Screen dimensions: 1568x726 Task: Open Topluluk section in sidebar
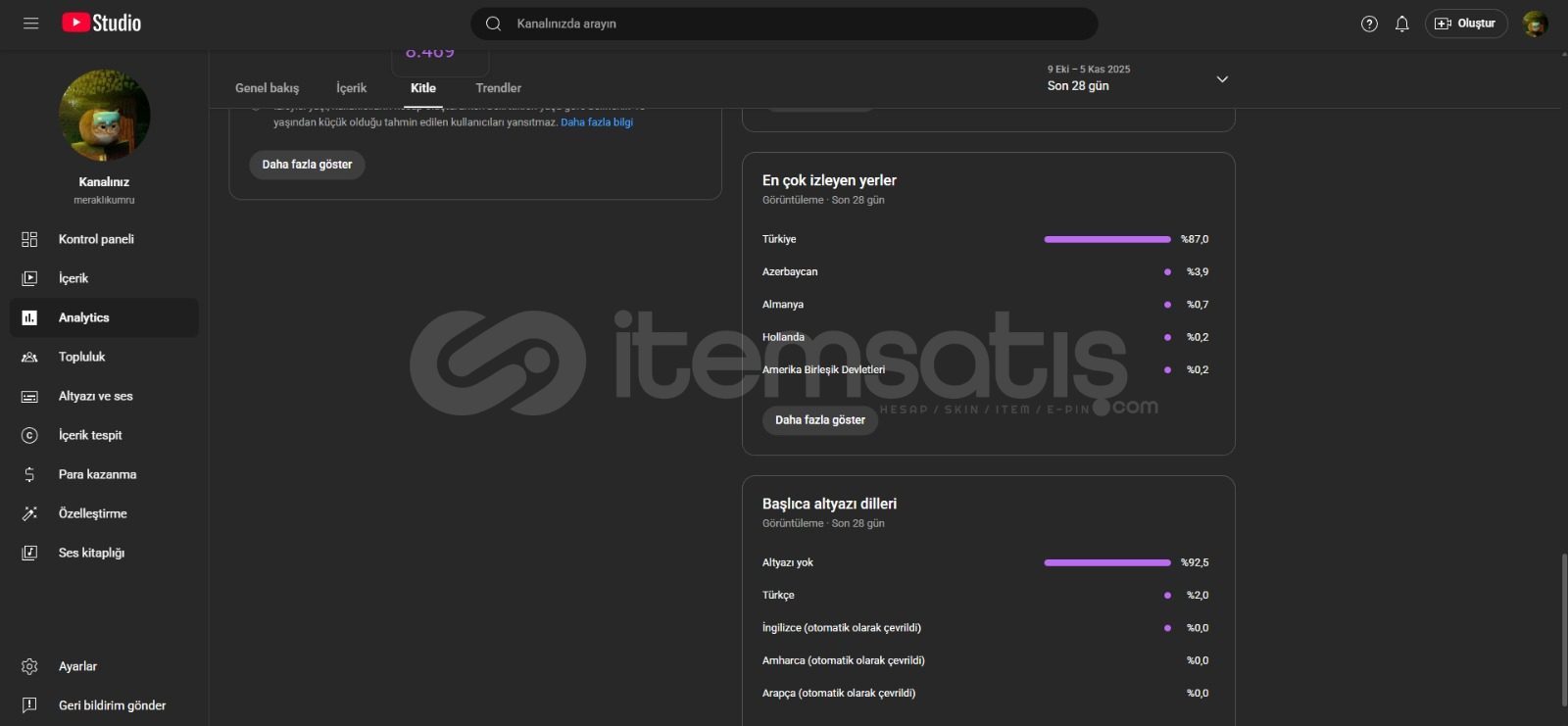coord(81,357)
